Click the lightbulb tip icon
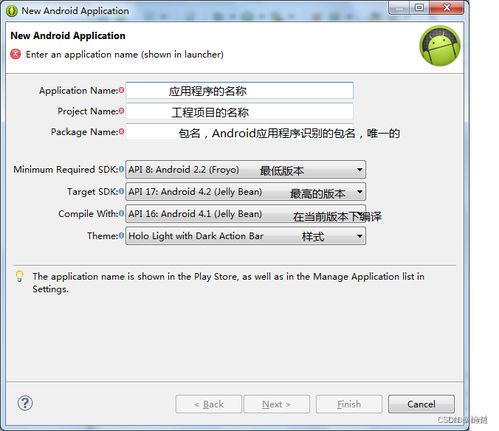This screenshot has width=499, height=431. [20, 276]
